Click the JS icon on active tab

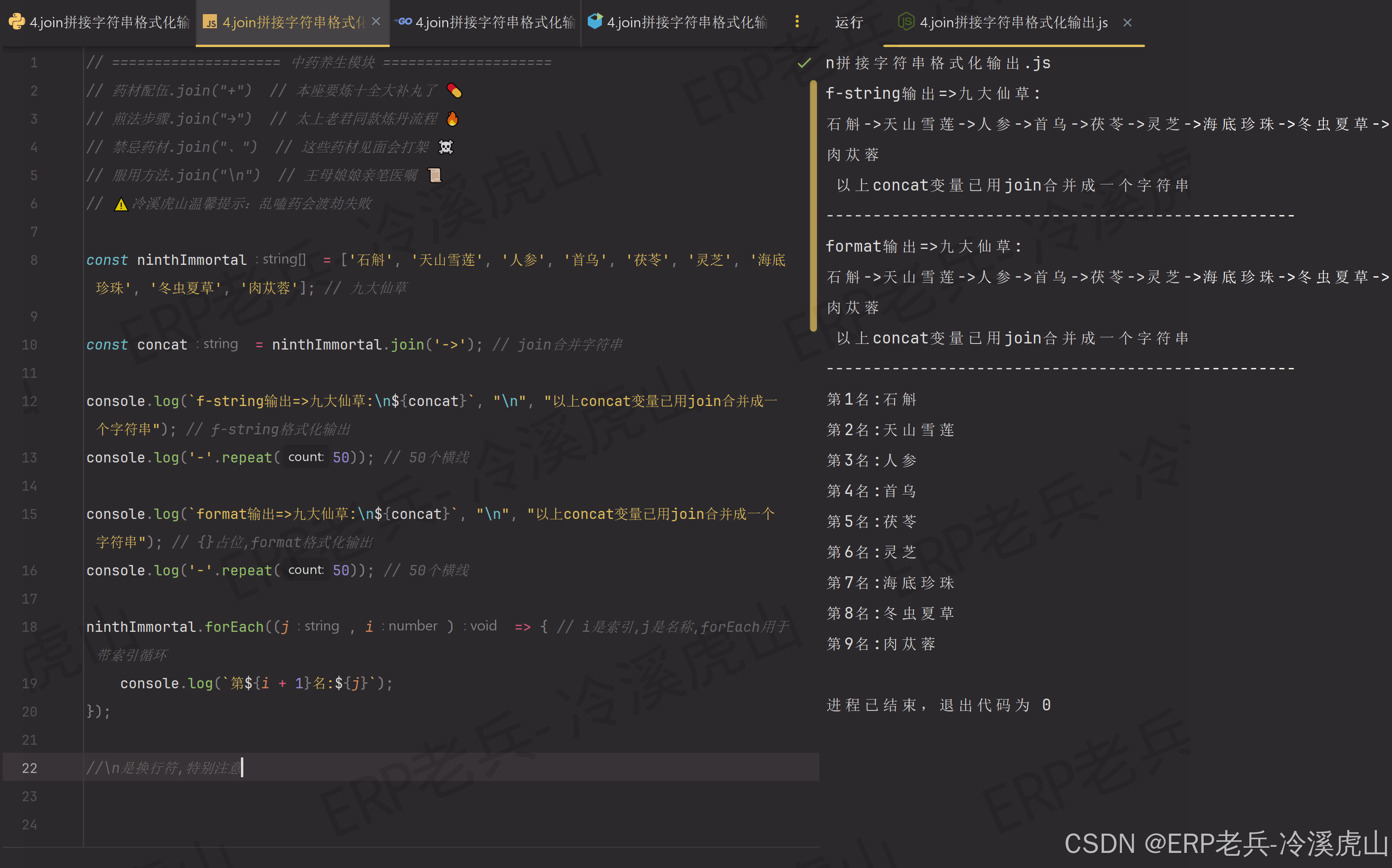click(x=210, y=23)
